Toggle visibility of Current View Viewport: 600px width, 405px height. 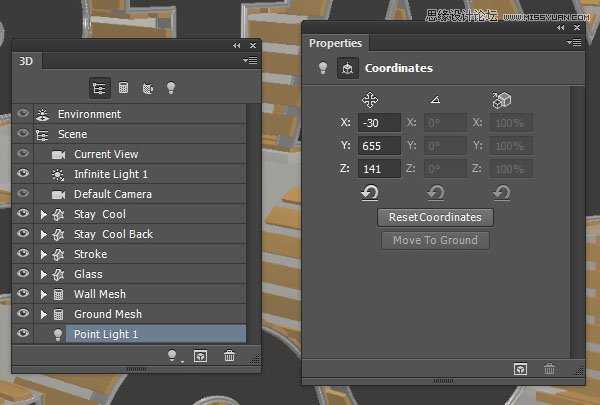[x=23, y=153]
